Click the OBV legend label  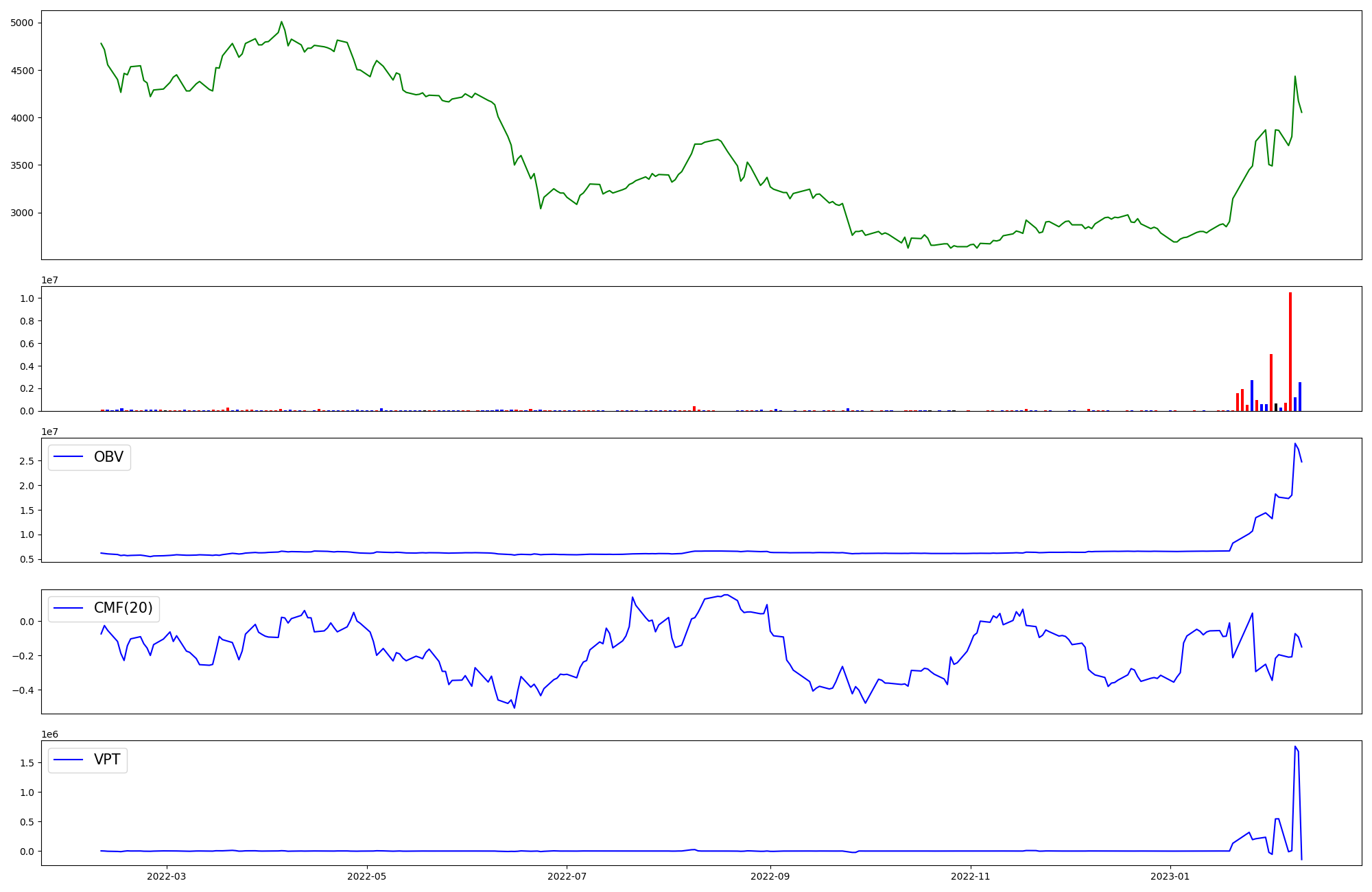(x=108, y=457)
